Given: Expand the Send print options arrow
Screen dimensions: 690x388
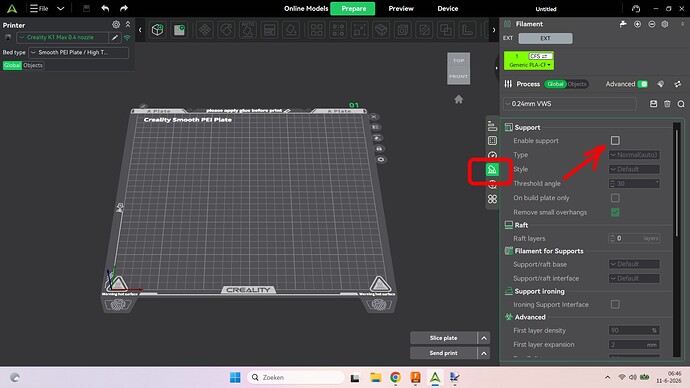Looking at the screenshot, I should 484,353.
